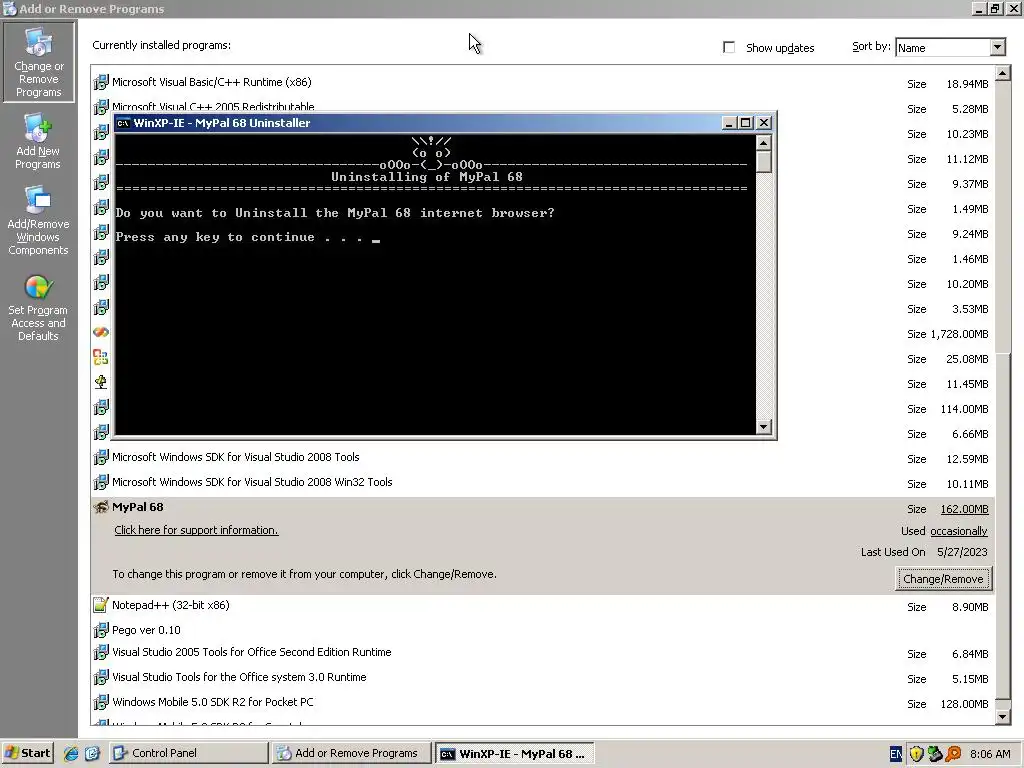Select Visual Studio 2005 Tools for Office entry
Image resolution: width=1024 pixels, height=768 pixels.
tap(252, 652)
